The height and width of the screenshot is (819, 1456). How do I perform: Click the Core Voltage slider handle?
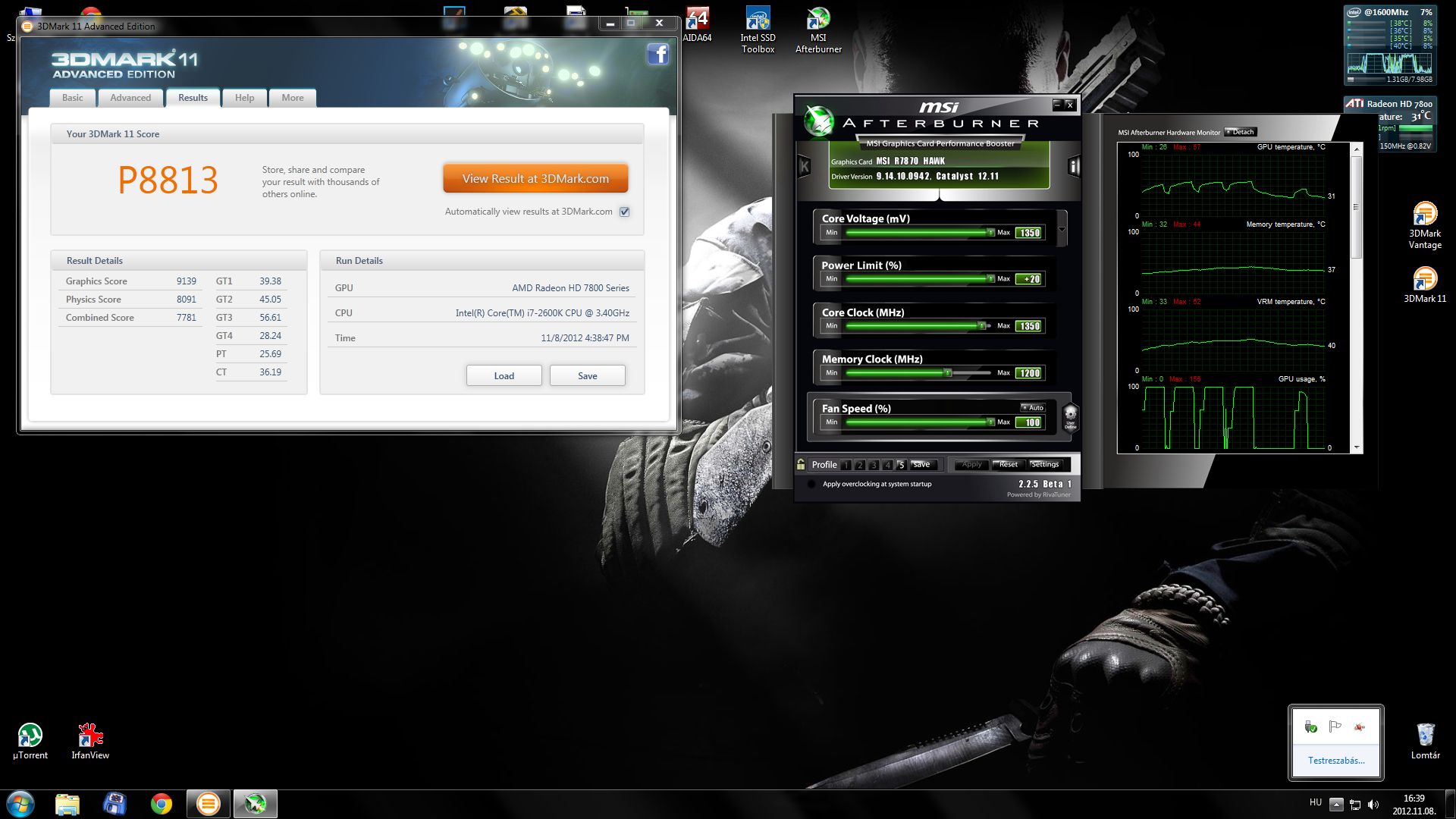(990, 233)
